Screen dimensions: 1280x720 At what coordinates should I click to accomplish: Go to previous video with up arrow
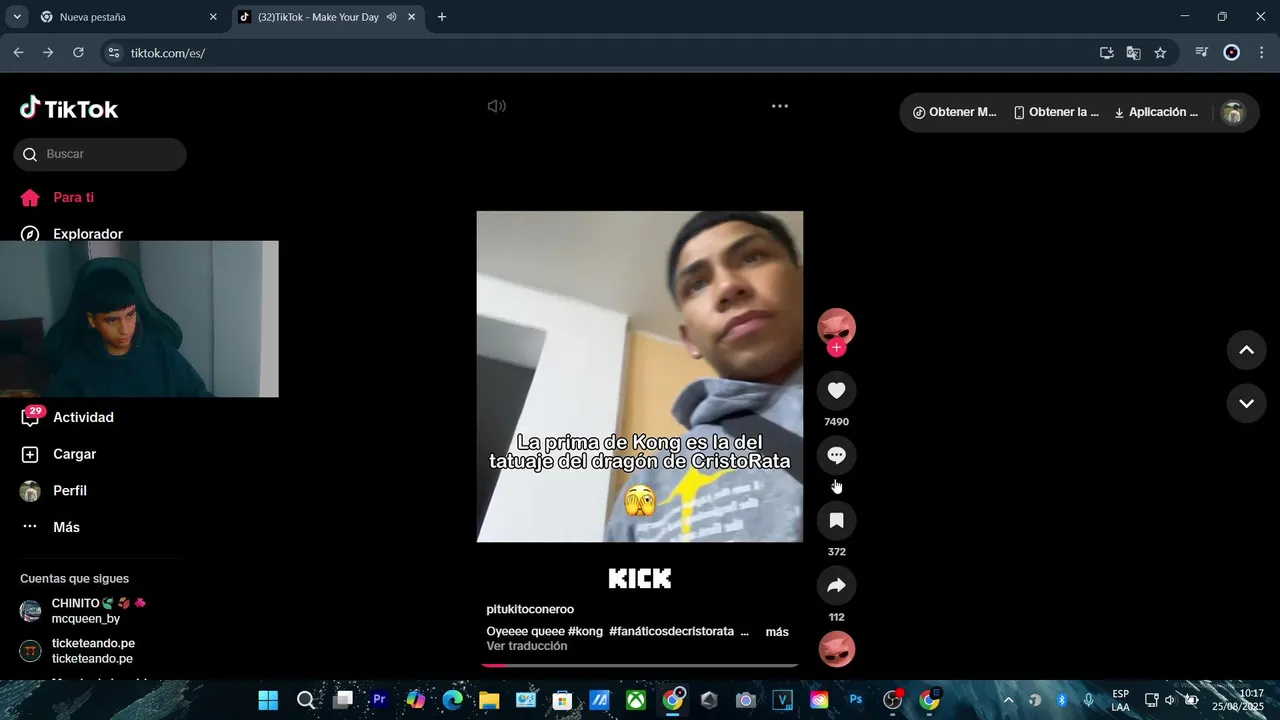point(1247,350)
